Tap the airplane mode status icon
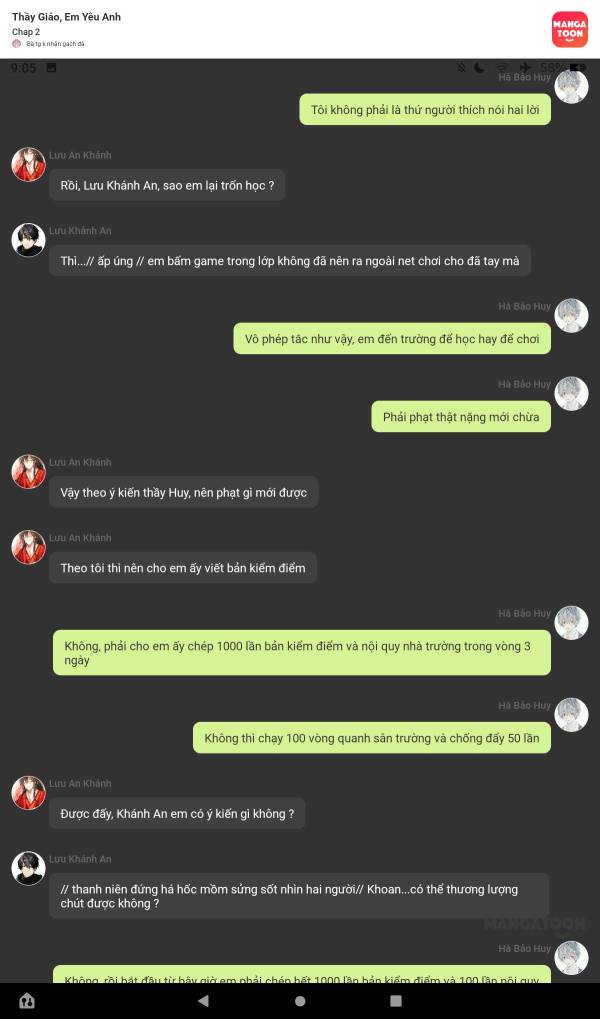The image size is (600, 1019). coord(525,67)
